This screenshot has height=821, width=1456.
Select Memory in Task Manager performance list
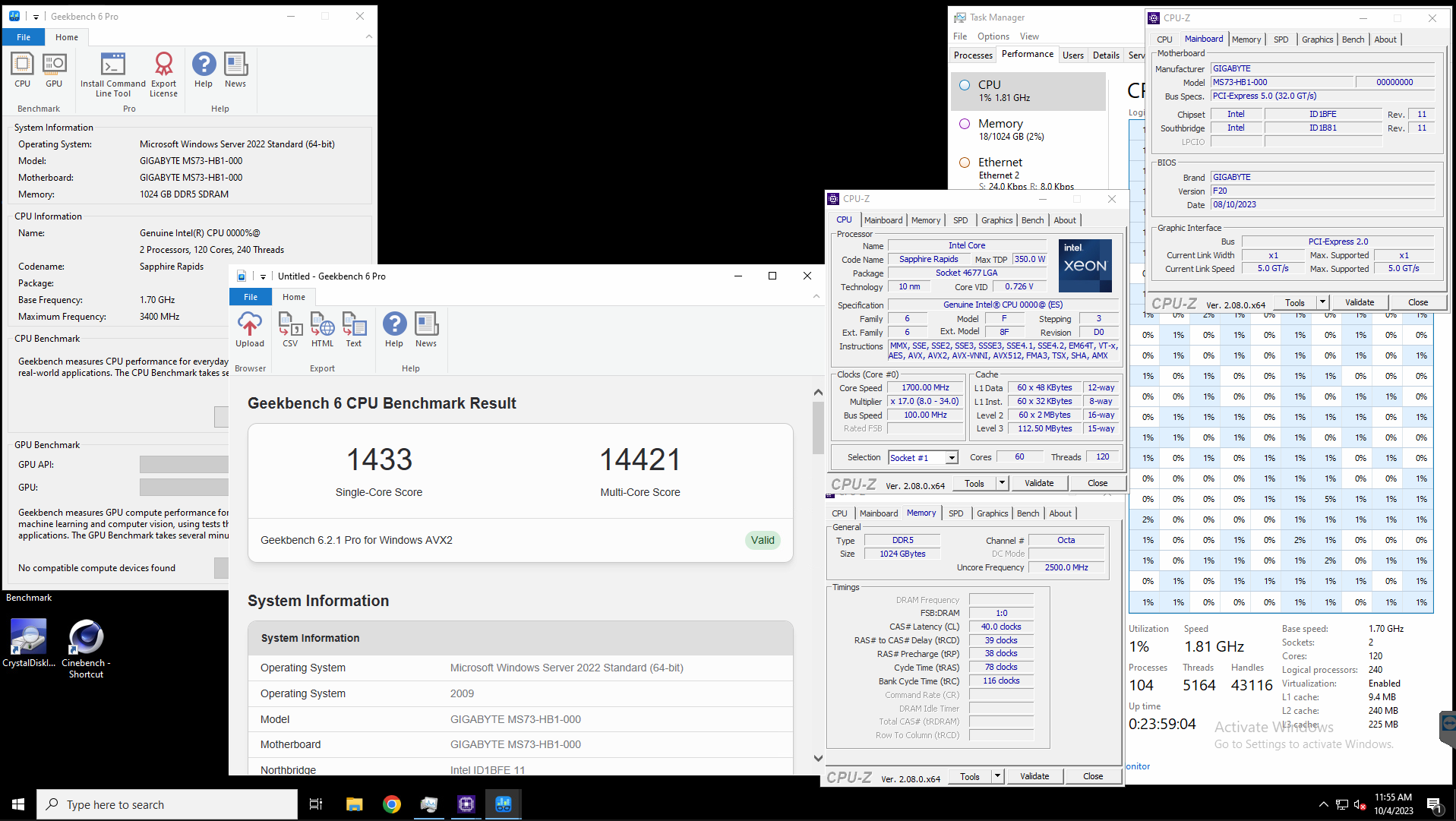pos(1028,130)
